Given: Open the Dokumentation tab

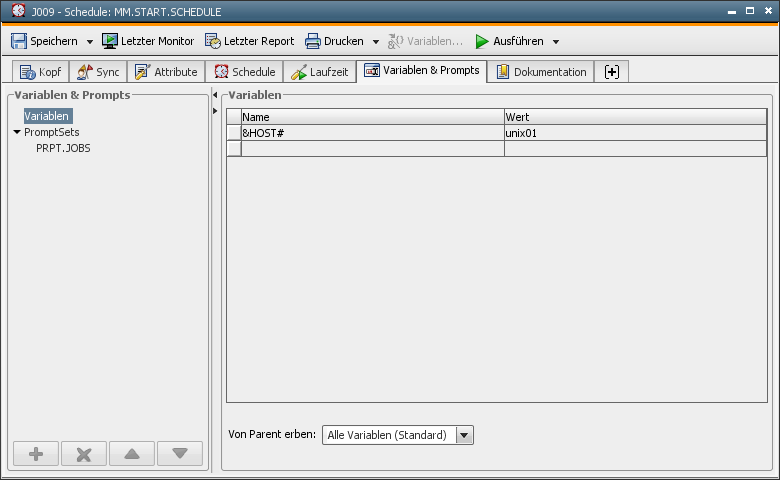Looking at the screenshot, I should click(541, 72).
